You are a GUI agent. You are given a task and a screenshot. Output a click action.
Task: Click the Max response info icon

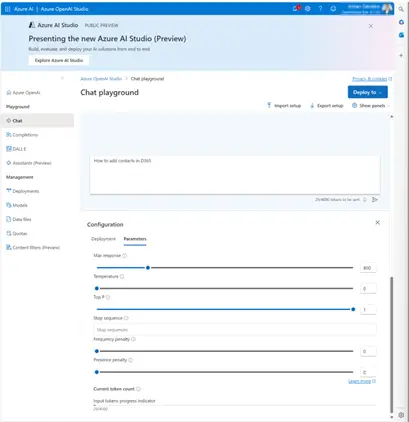pyautogui.click(x=125, y=256)
